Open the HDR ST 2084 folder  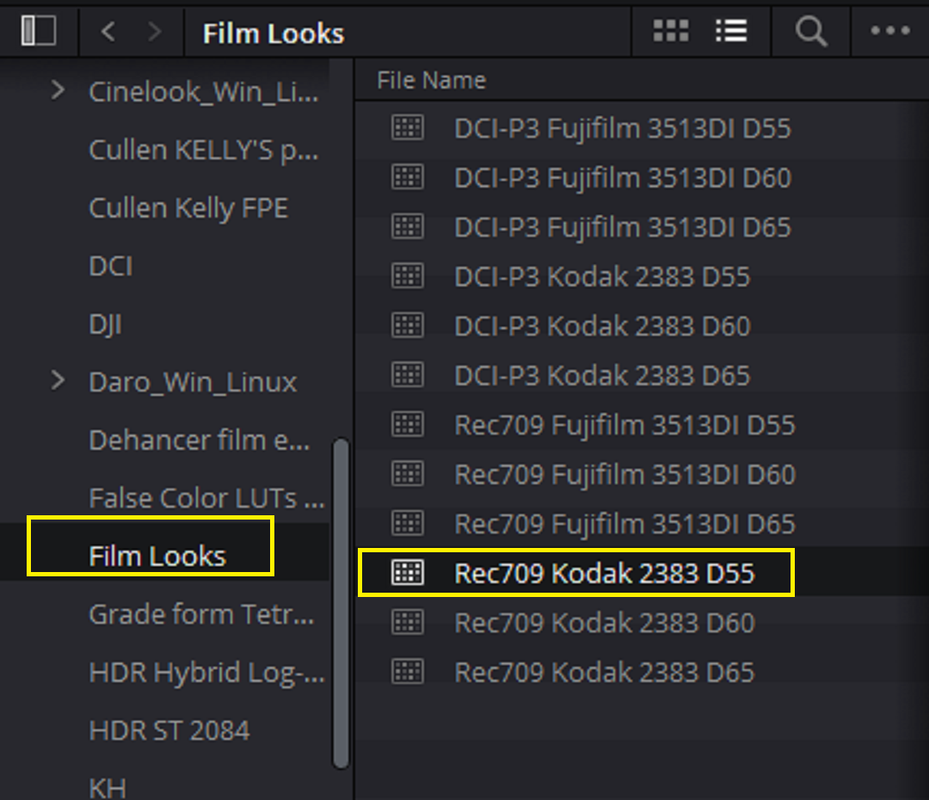click(169, 730)
